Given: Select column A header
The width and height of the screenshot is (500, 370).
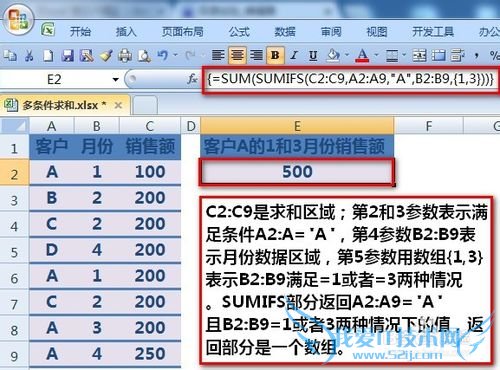Looking at the screenshot, I should 51,126.
